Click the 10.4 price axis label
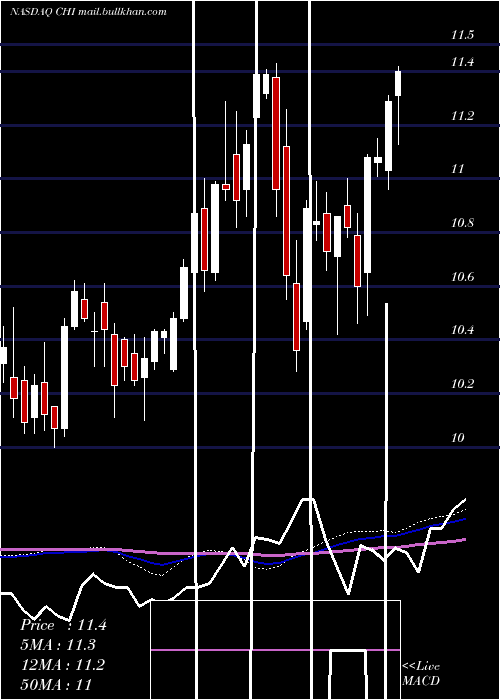Viewport: 500px width, 700px height. click(462, 330)
